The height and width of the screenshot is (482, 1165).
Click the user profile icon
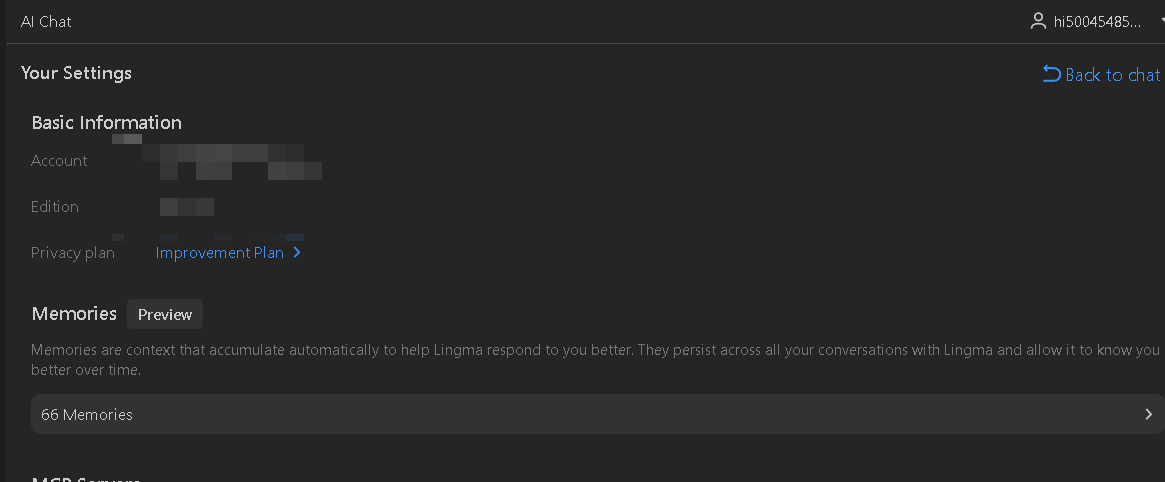1038,22
